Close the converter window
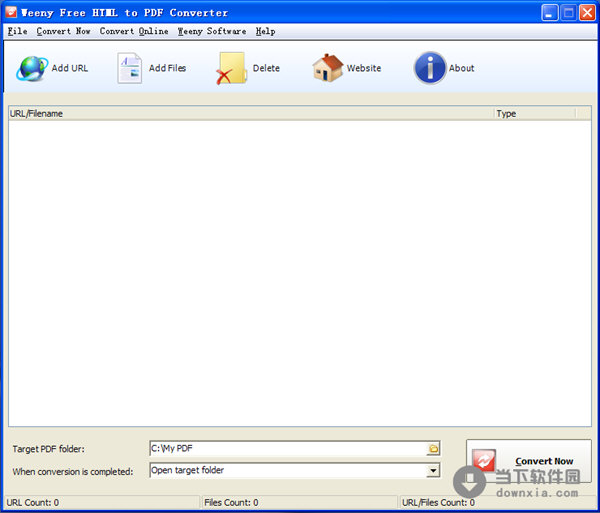Screen dimensions: 600x513 pos(587,13)
